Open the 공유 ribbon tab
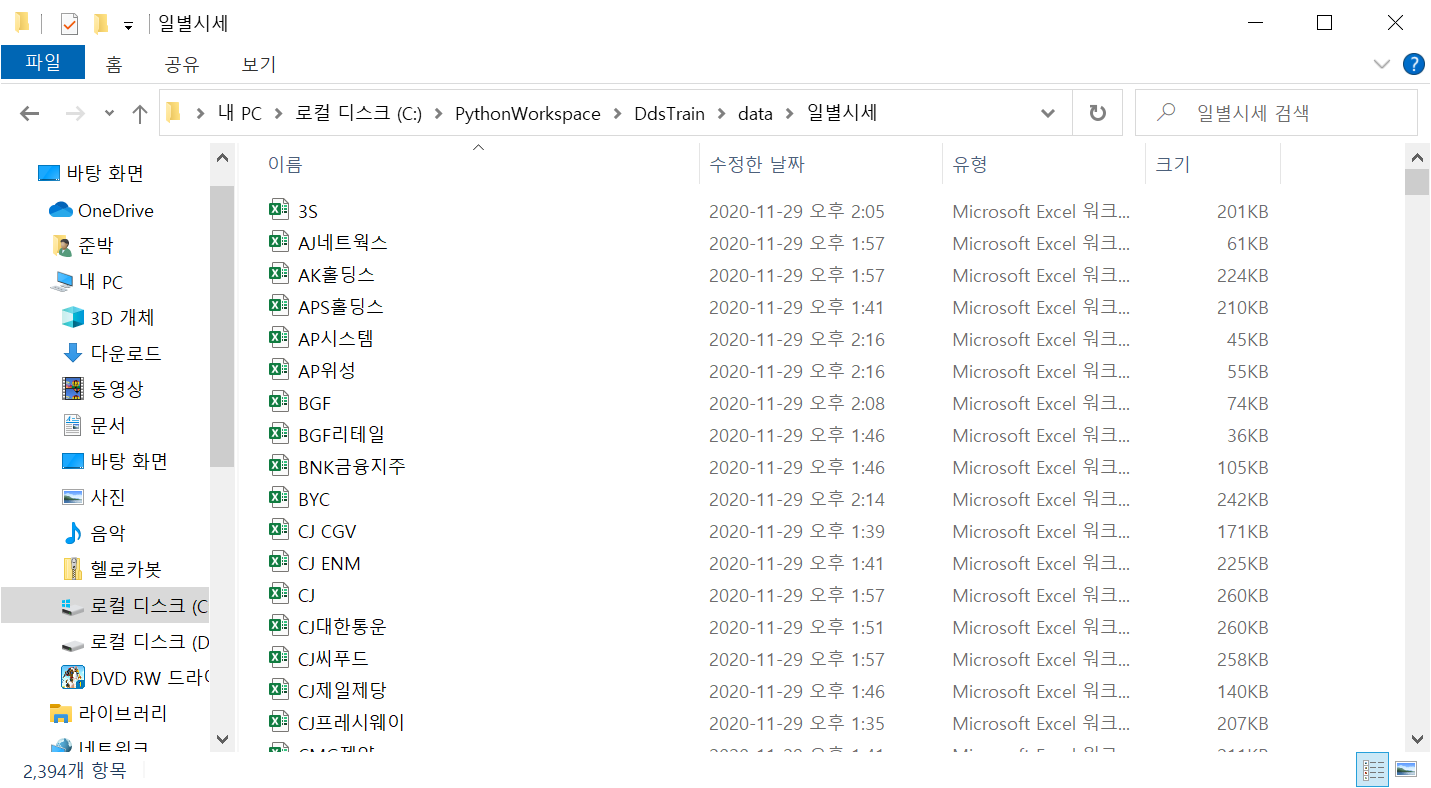Image resolution: width=1431 pixels, height=788 pixels. [x=182, y=64]
